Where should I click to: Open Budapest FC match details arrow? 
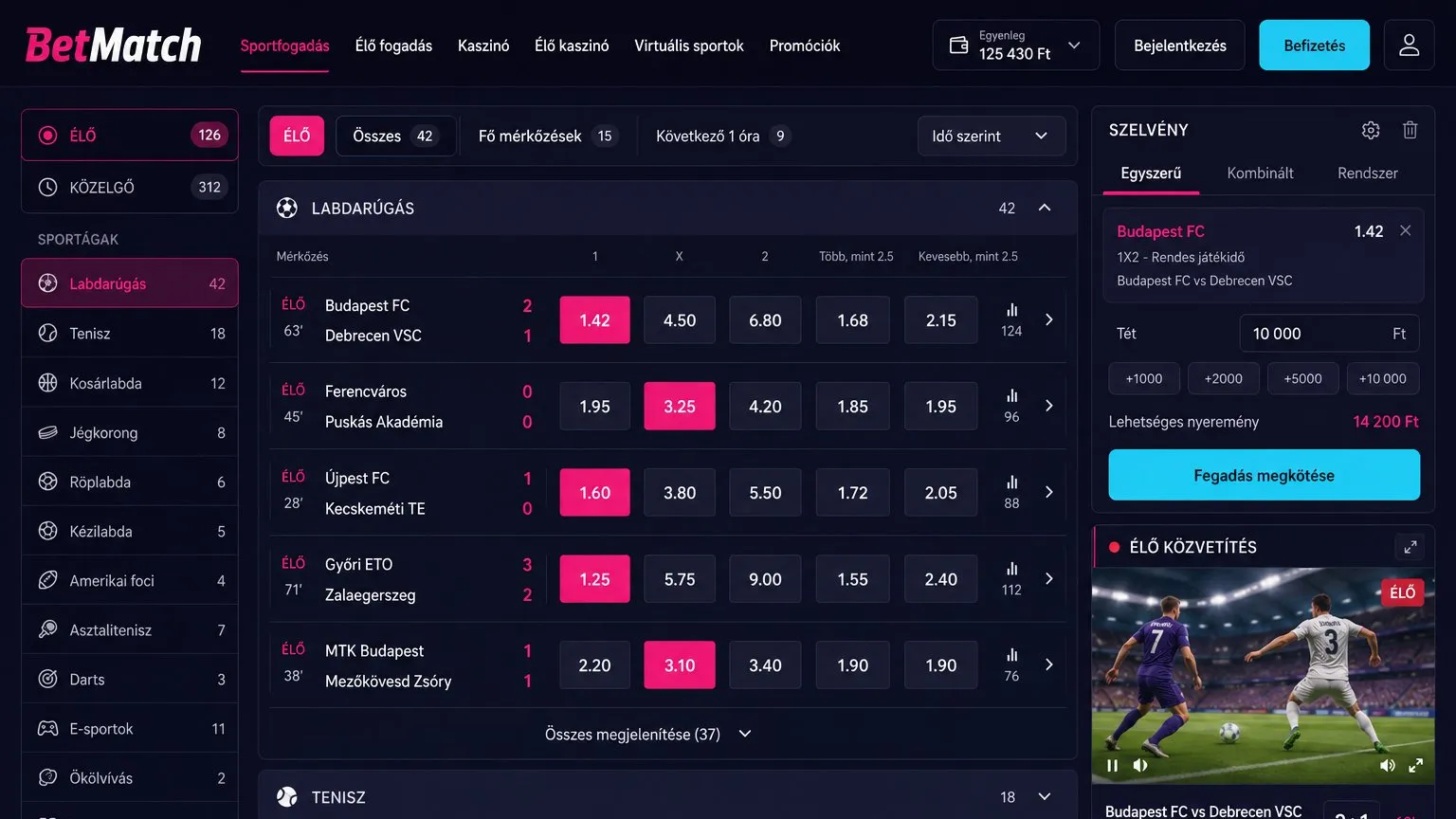[1048, 320]
